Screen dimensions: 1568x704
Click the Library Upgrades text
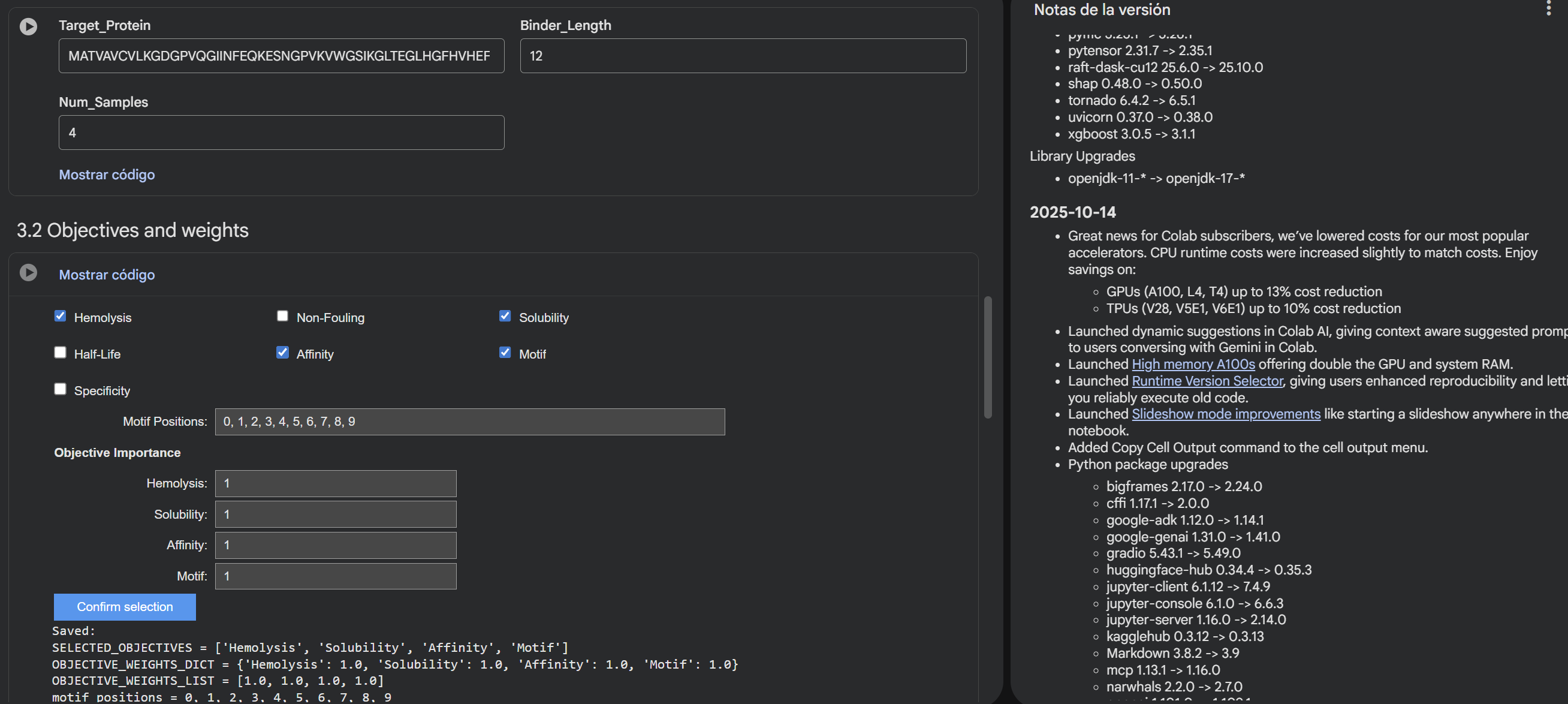[x=1082, y=157]
